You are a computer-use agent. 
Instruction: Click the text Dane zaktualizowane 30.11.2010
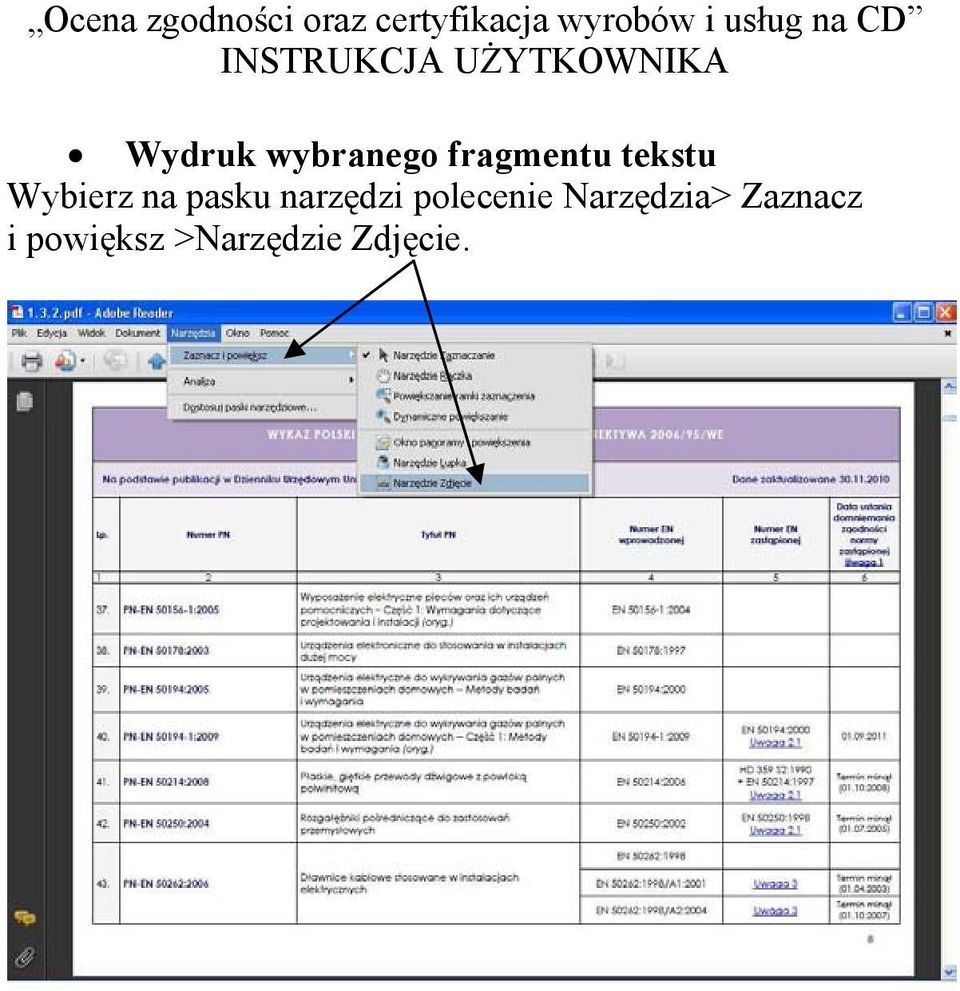click(811, 479)
